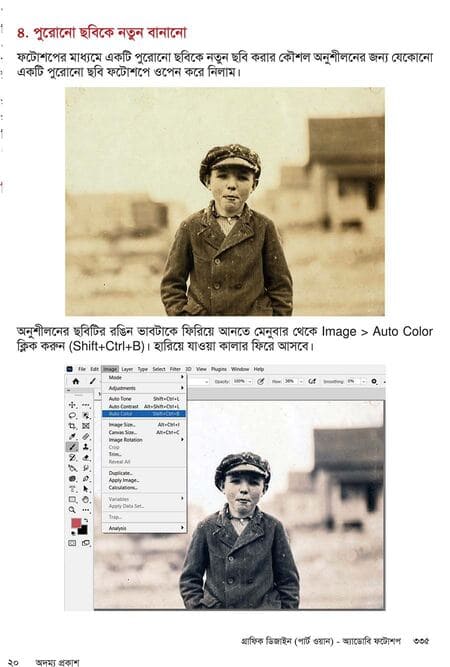Open the Select menu
This screenshot has width=450, height=667.
159,369
